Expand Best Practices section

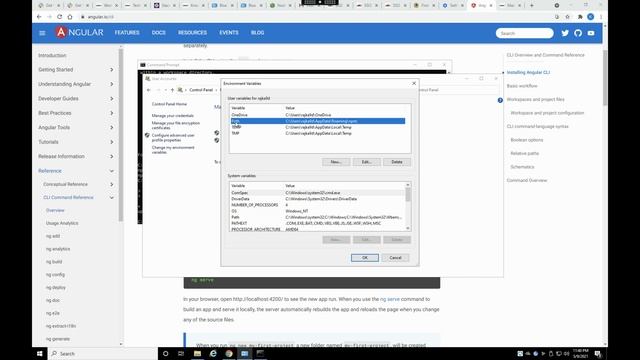tap(111, 113)
